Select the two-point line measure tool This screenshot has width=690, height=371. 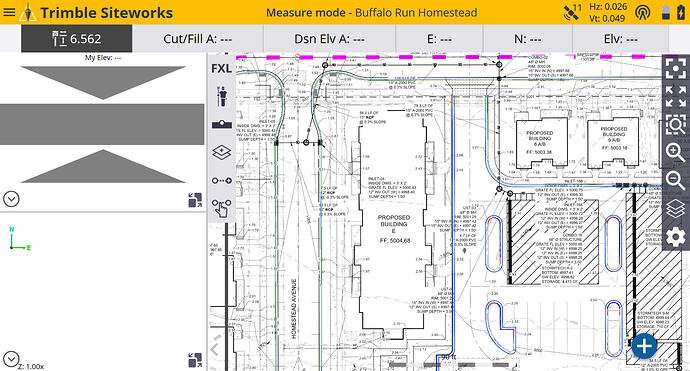pos(222,180)
